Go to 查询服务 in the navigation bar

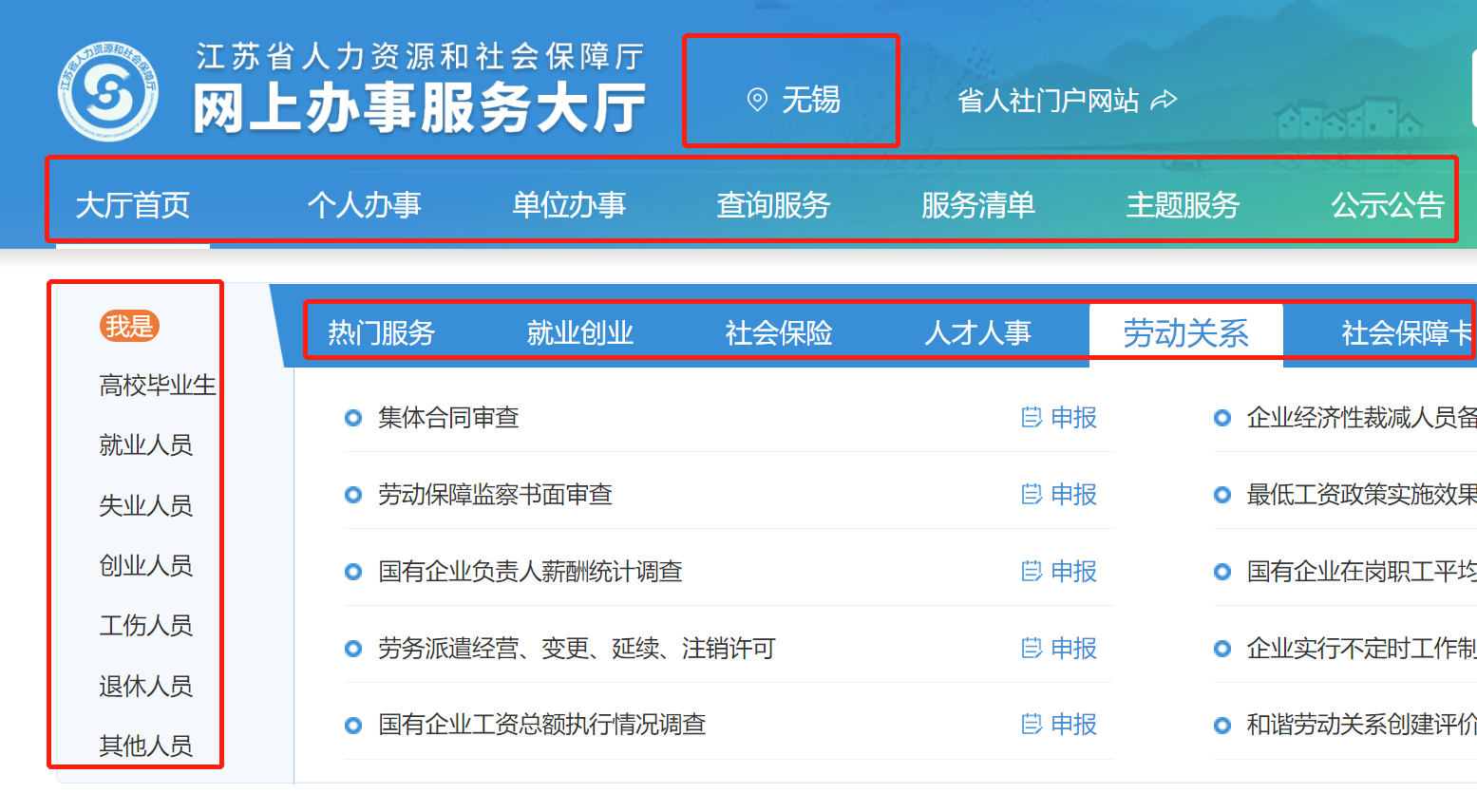coord(773,205)
